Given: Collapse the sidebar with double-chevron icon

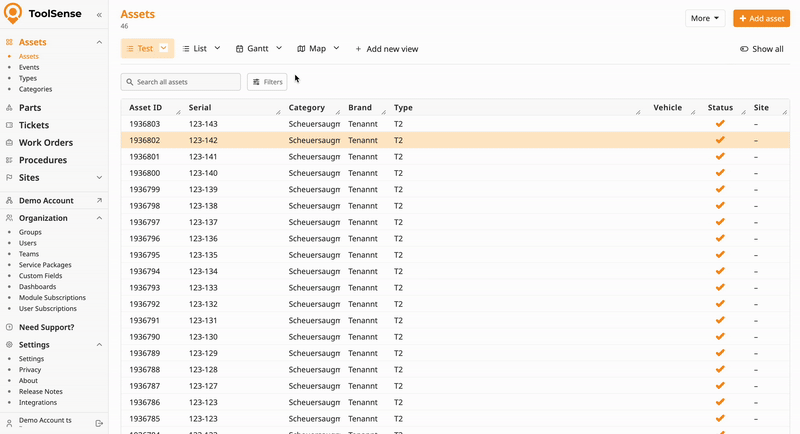Looking at the screenshot, I should tap(99, 15).
